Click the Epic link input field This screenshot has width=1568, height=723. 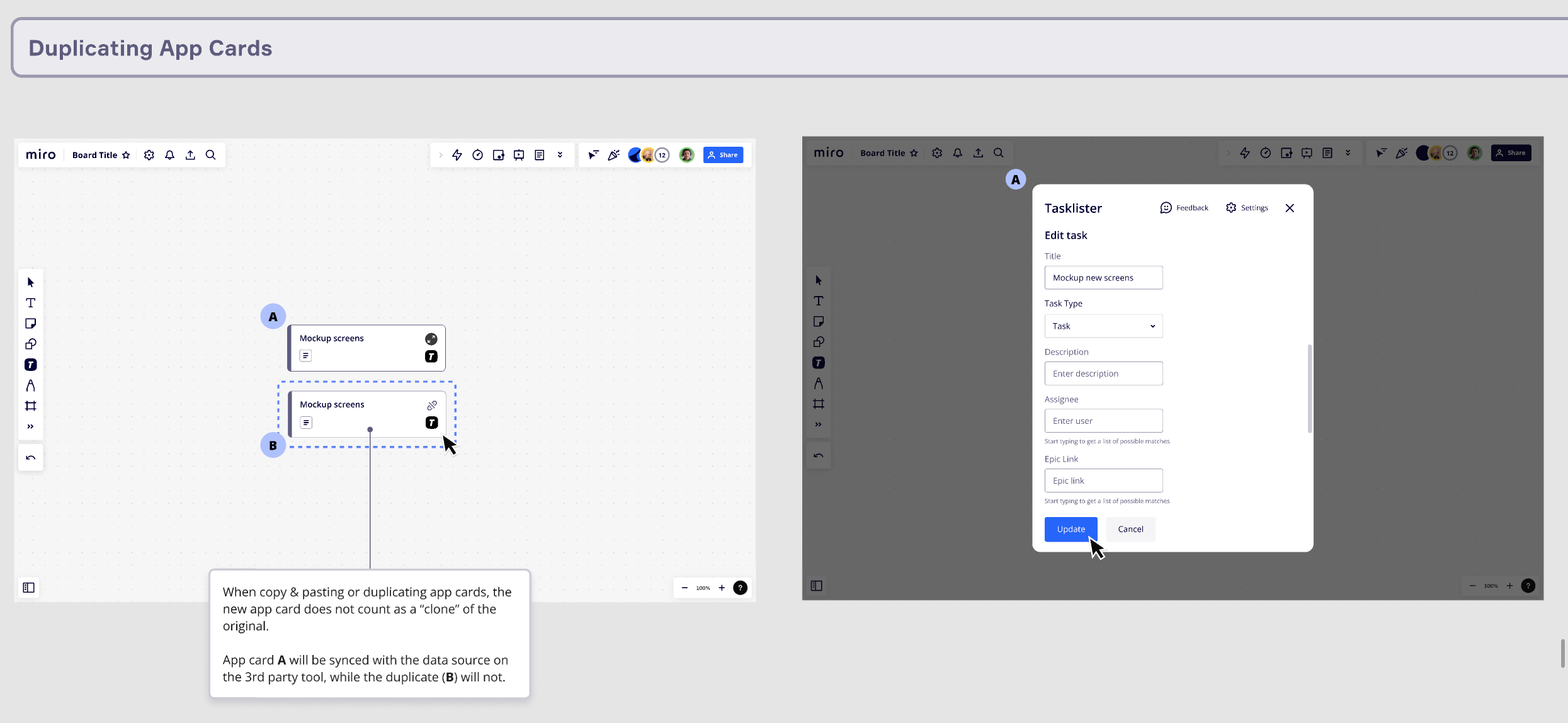click(x=1103, y=481)
